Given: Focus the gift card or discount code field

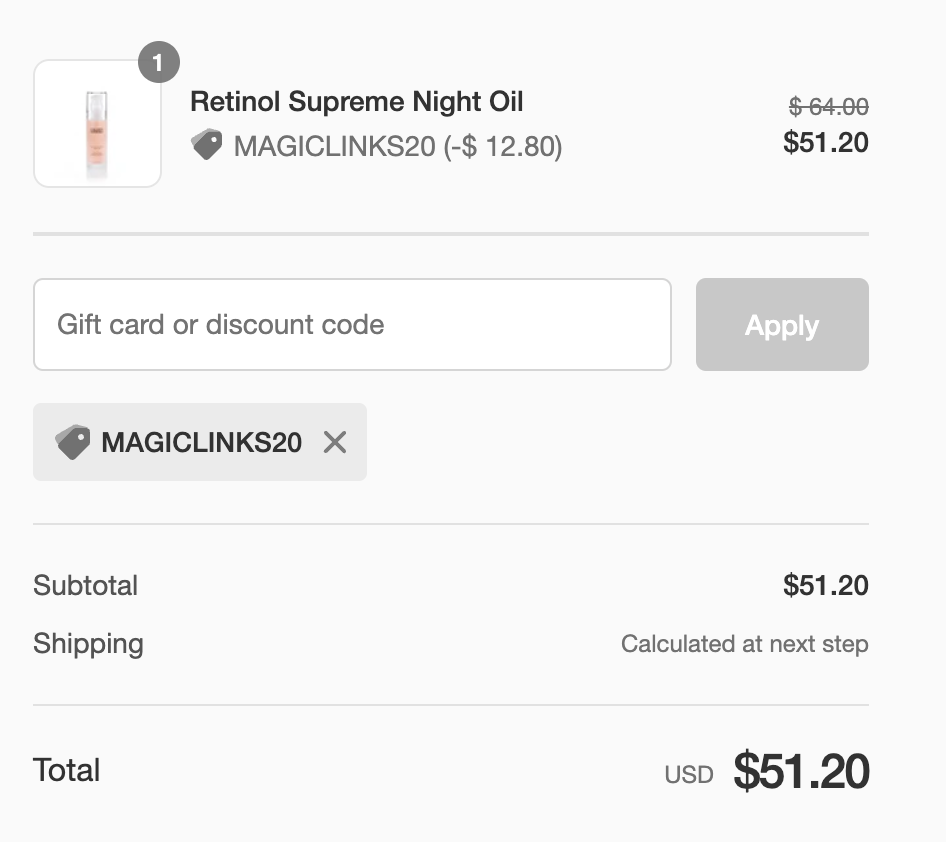Looking at the screenshot, I should tap(352, 324).
